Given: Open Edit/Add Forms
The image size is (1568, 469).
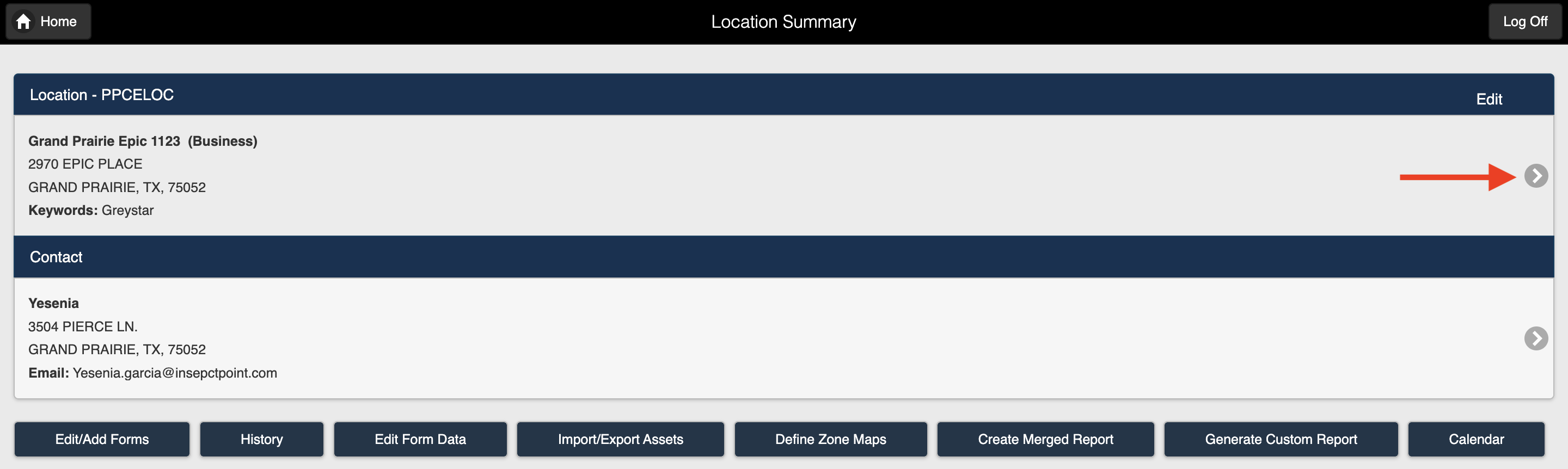Looking at the screenshot, I should coord(102,439).
